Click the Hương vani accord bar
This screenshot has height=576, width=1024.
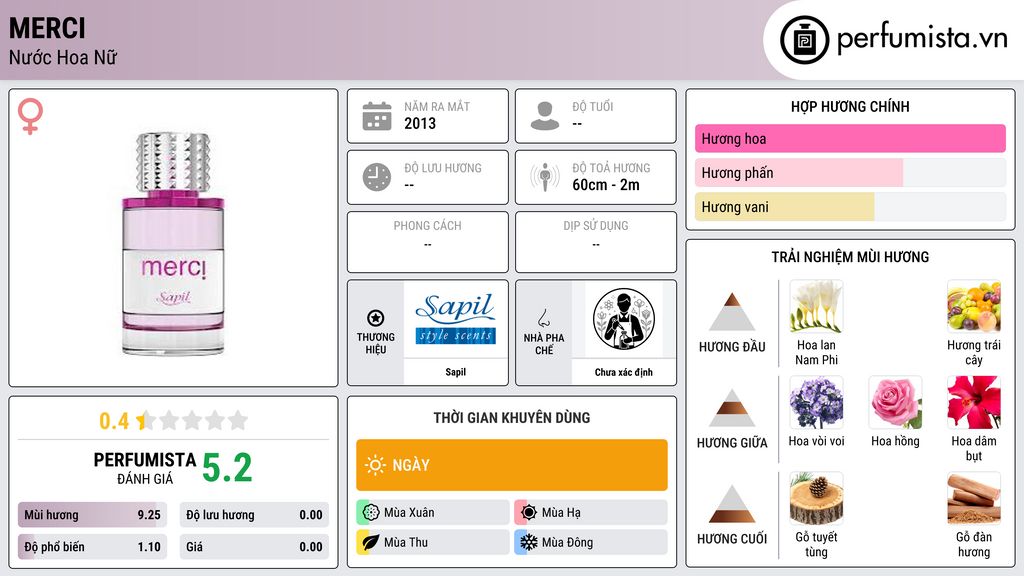tap(850, 206)
